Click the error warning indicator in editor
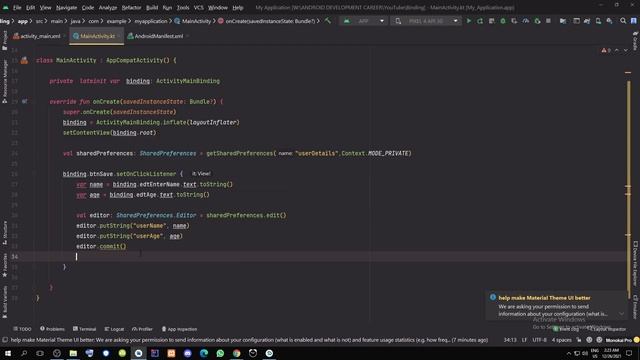The height and width of the screenshot is (360, 640). 606,50
